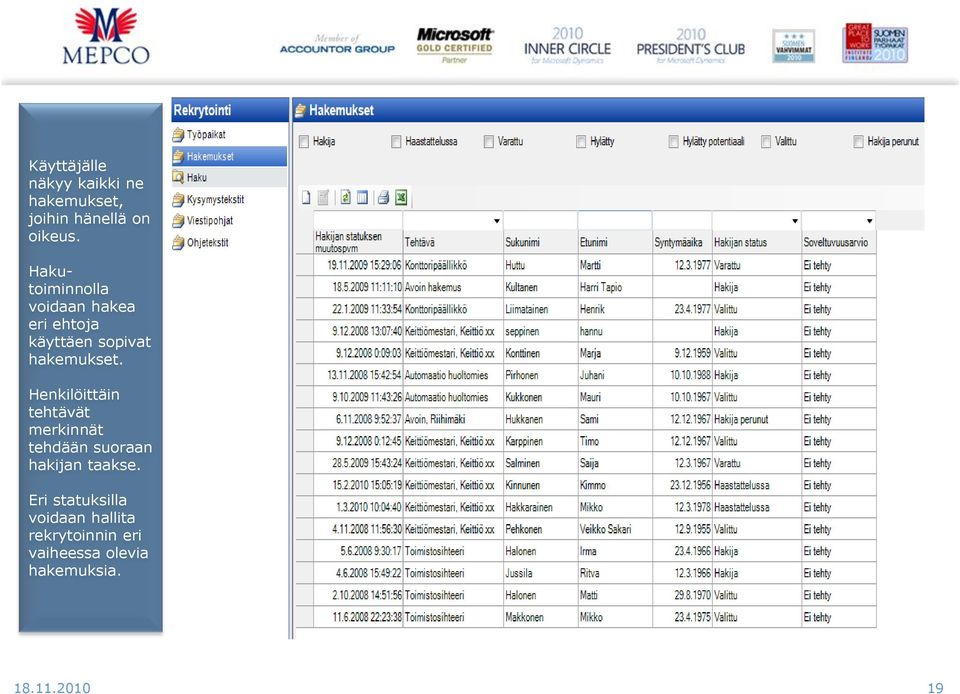
Task: Tick the Valittu checkbox
Action: (x=766, y=142)
